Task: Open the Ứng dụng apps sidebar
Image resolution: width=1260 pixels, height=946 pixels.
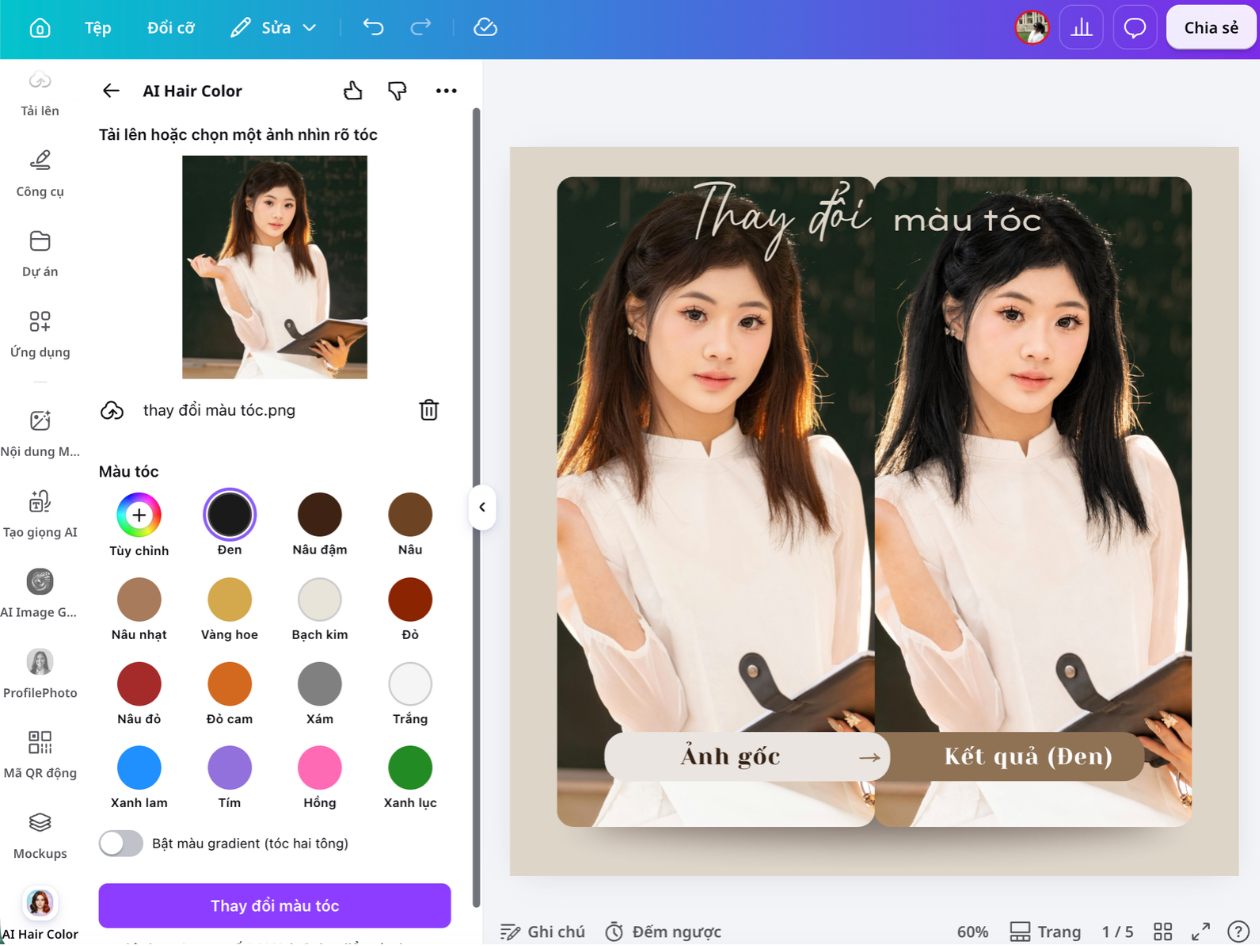Action: pos(40,334)
